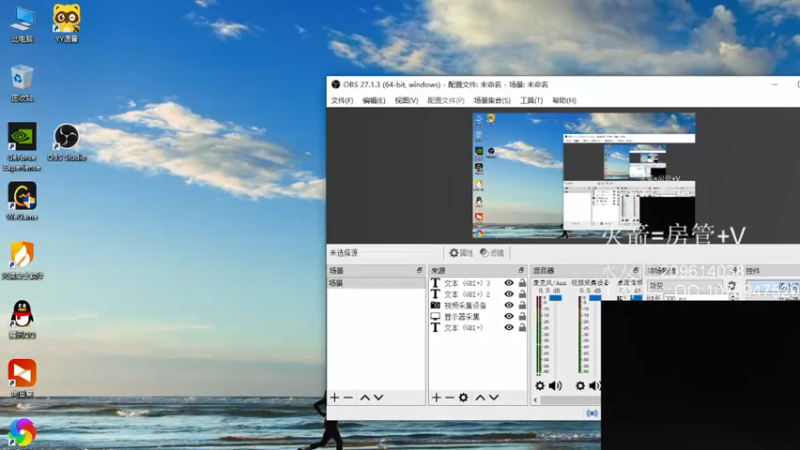Open the 向日葵 red desktop shortcut
Viewport: 800px width, 450px height.
(x=22, y=379)
